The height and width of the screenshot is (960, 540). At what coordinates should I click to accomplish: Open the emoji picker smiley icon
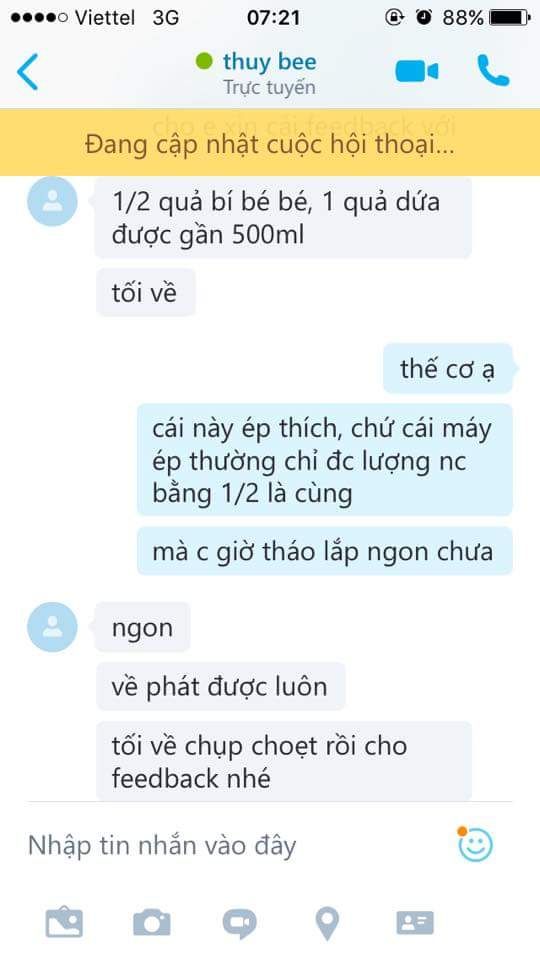click(475, 844)
